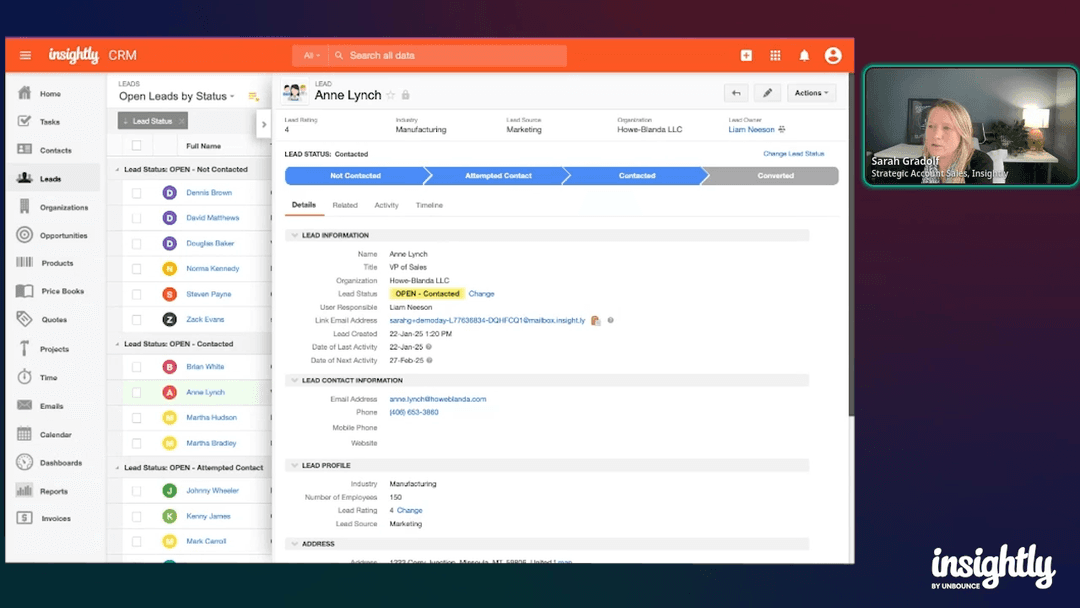The height and width of the screenshot is (608, 1080).
Task: Switch to the Related tab
Action: [x=345, y=205]
